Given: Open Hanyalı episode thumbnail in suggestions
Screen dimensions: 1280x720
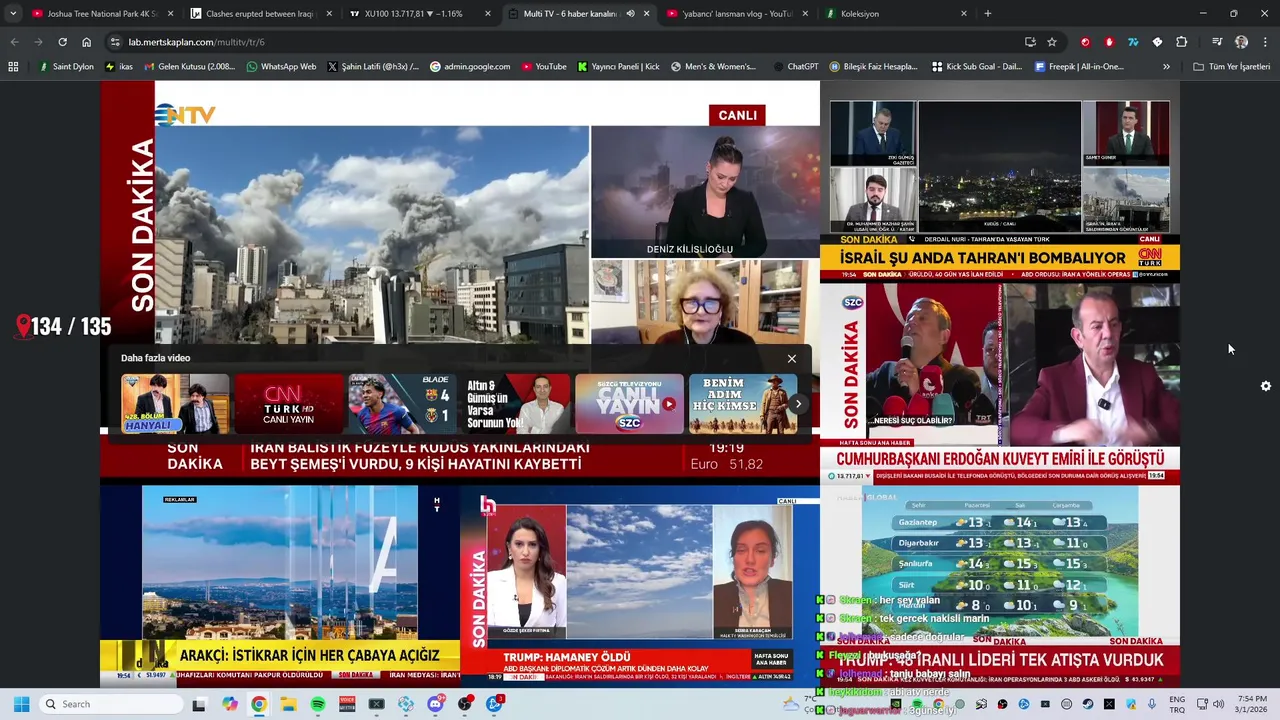Looking at the screenshot, I should [x=175, y=404].
